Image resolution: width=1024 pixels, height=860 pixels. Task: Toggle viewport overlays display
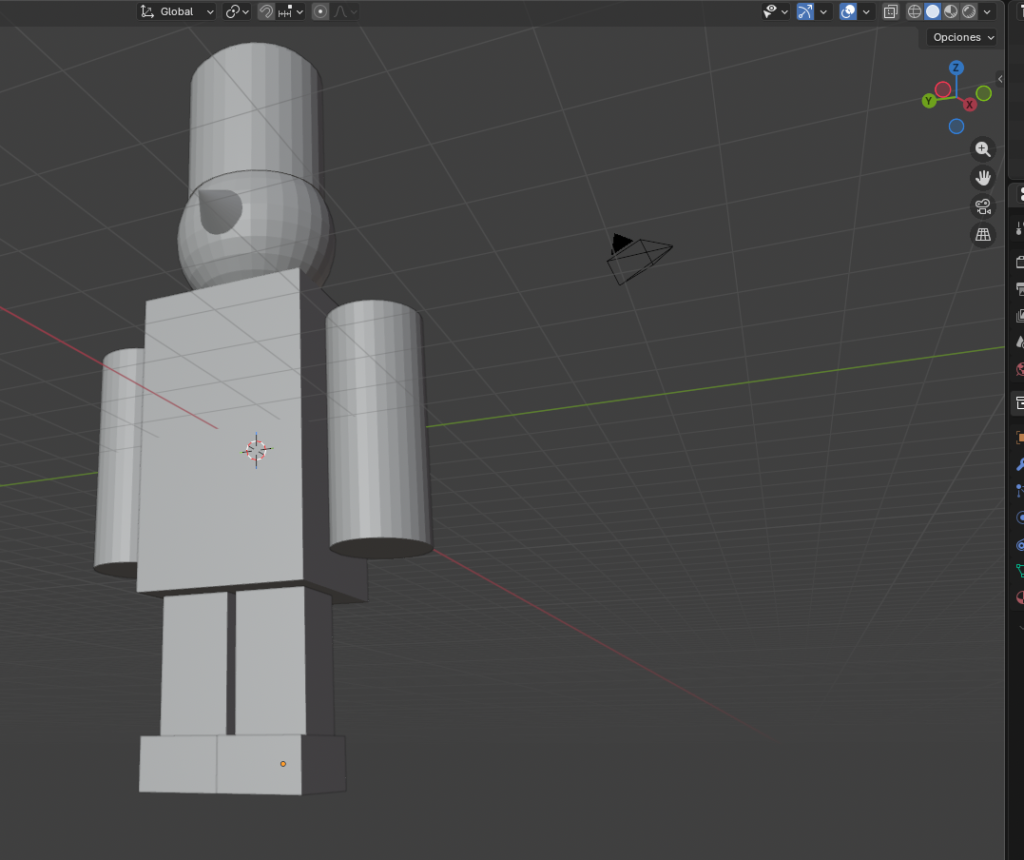(848, 12)
